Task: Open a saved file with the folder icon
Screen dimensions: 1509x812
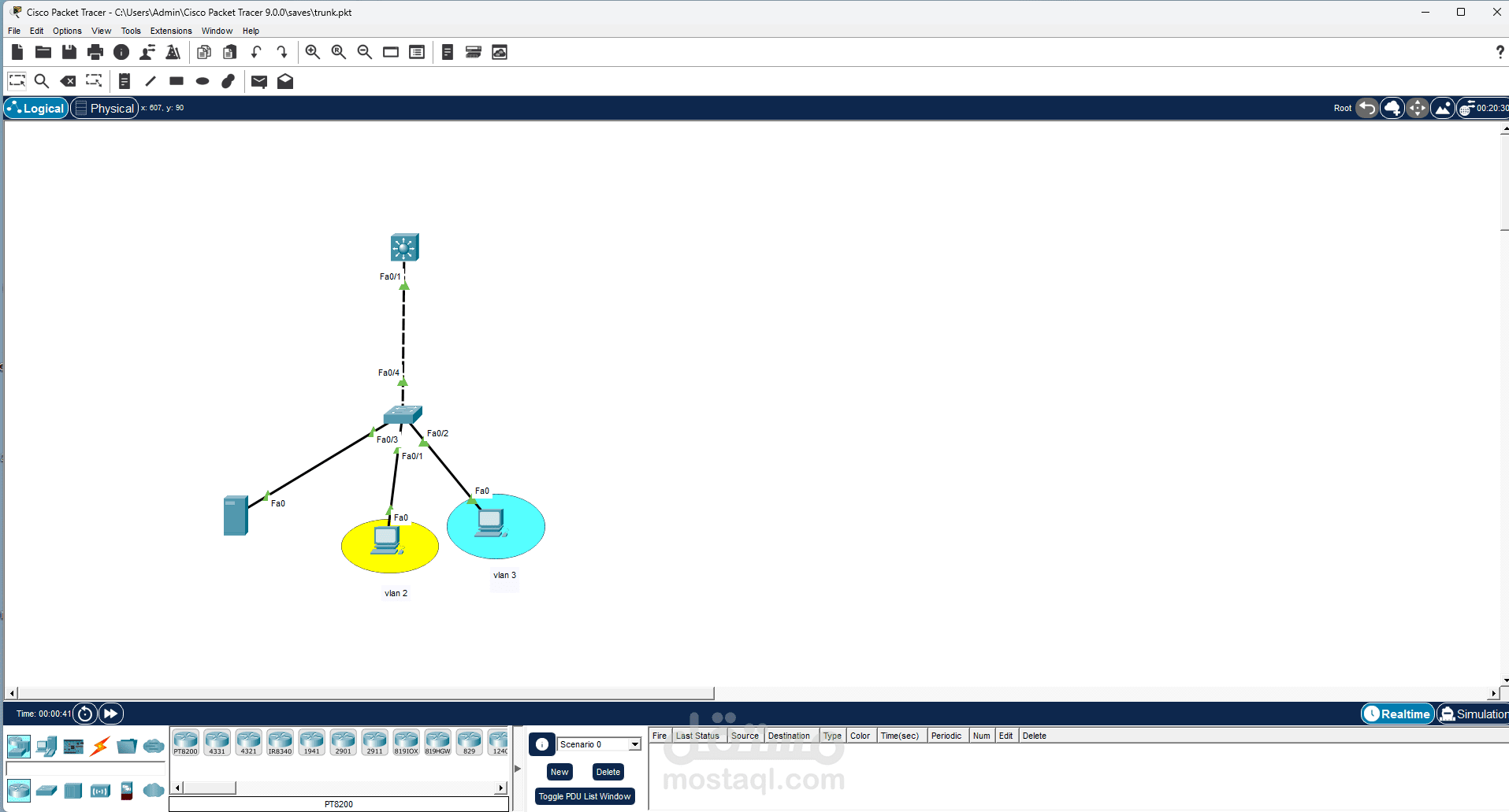Action: pos(43,52)
